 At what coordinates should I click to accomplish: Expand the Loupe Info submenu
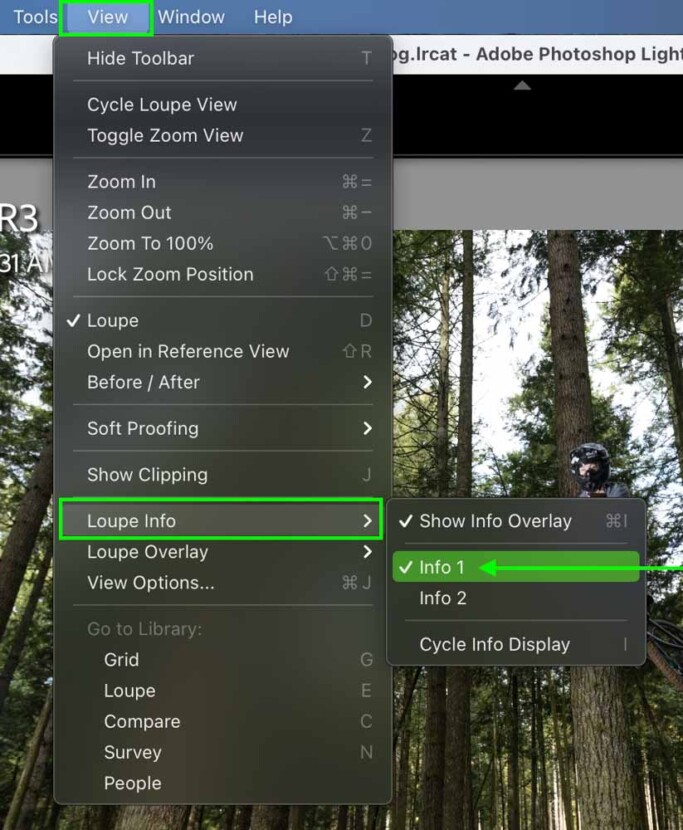pos(221,520)
